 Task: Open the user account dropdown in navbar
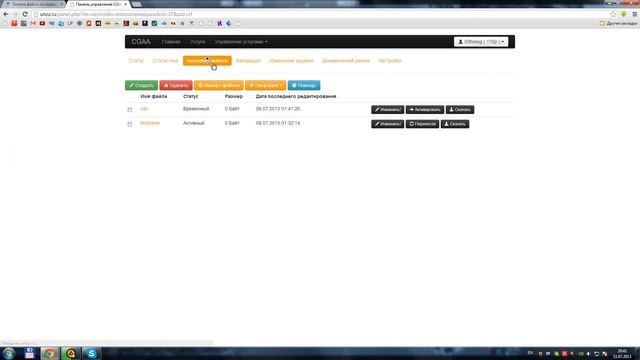coord(481,42)
